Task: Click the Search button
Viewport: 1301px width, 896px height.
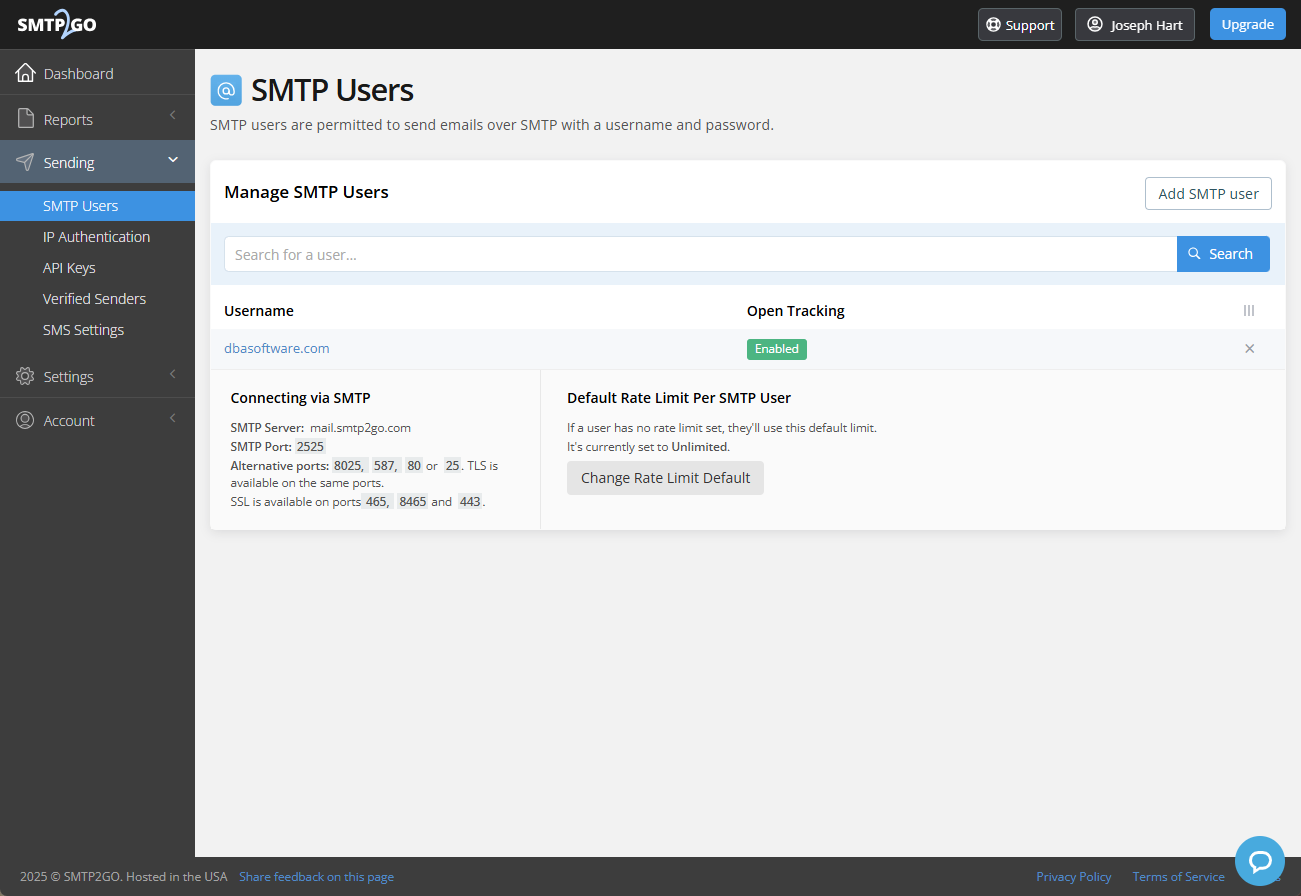Action: point(1223,254)
